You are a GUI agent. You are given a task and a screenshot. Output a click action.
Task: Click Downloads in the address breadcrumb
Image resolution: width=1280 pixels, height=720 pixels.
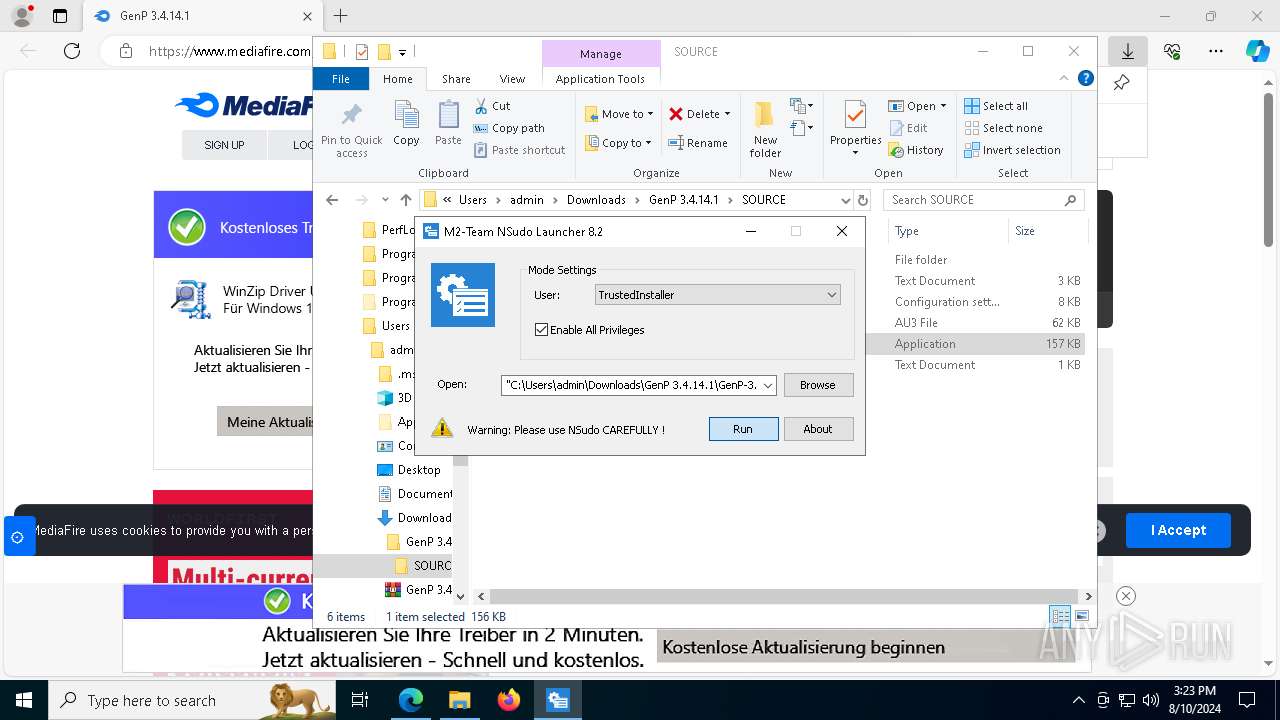(x=596, y=200)
